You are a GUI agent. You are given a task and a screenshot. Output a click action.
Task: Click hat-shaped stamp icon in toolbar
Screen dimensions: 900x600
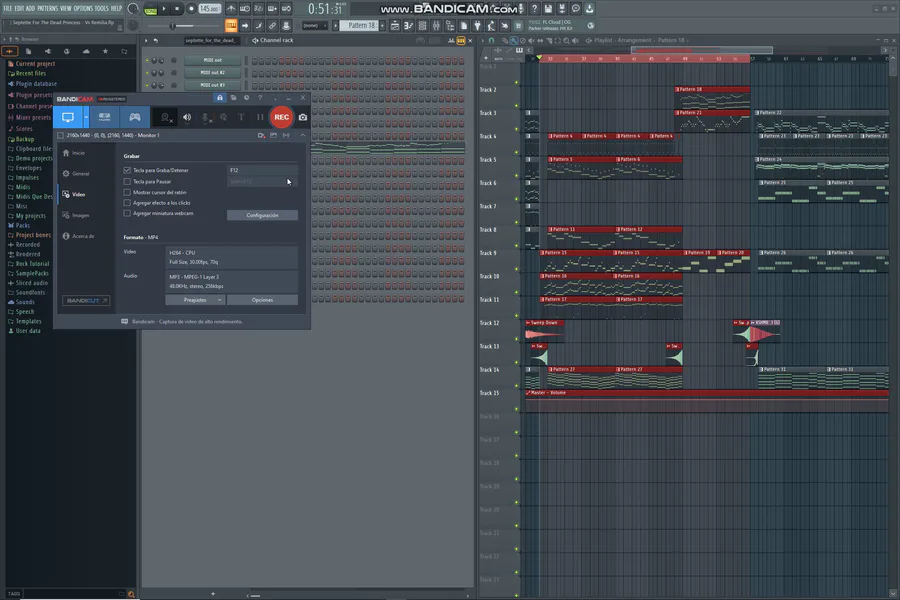click(286, 26)
